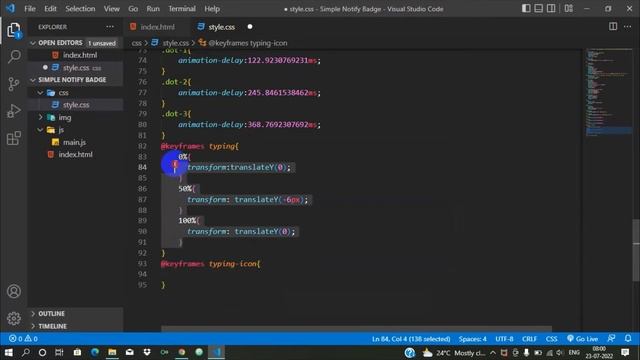Close the unsaved style.css tab dot
Image resolution: width=640 pixels, height=360 pixels.
[250, 27]
